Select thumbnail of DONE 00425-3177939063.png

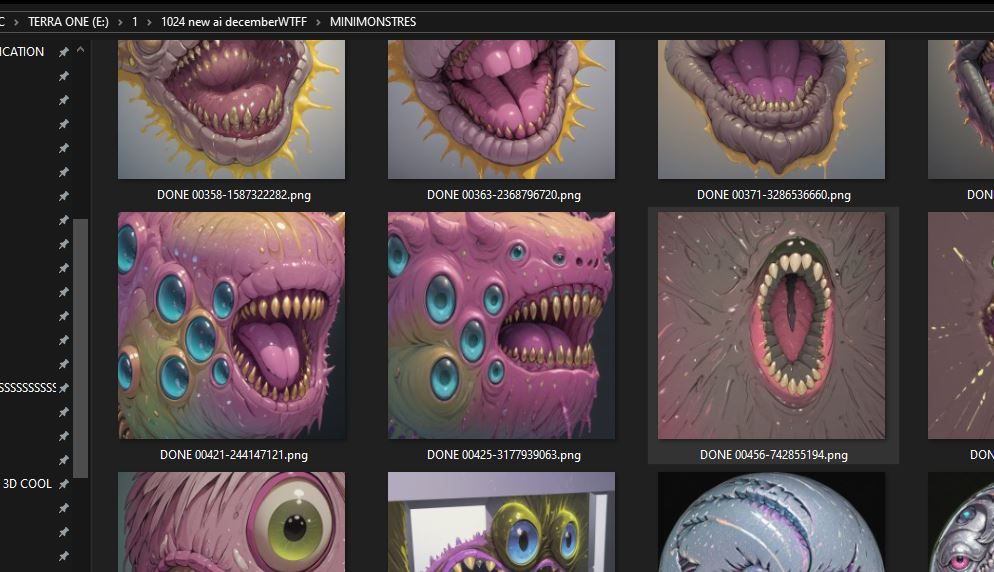click(501, 325)
